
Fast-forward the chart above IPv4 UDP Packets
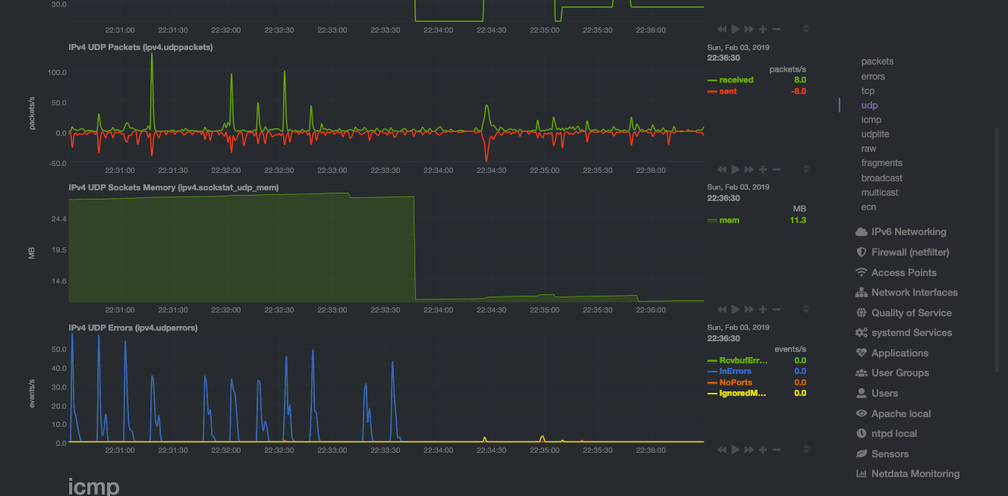749,29
